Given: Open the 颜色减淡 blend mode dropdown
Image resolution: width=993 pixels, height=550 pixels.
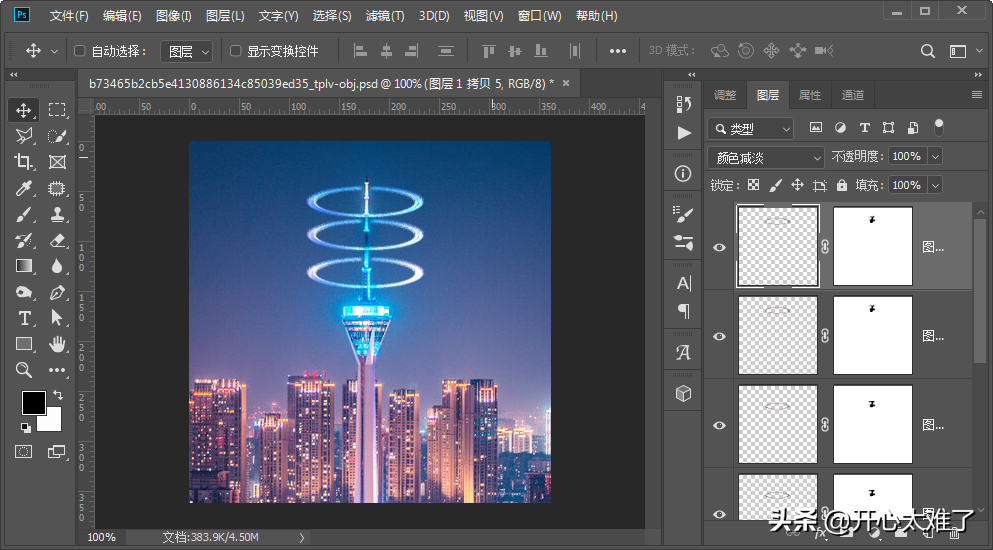Looking at the screenshot, I should [766, 157].
